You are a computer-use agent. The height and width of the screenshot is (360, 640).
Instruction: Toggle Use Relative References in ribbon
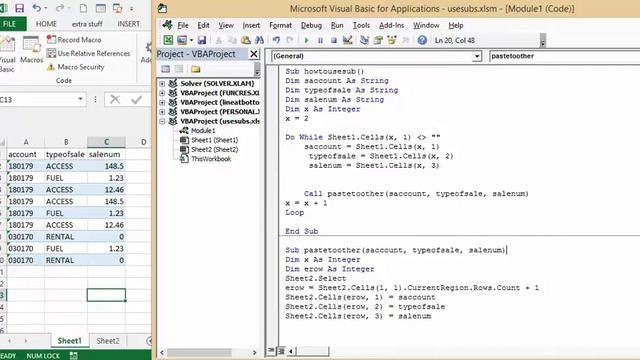[88, 53]
